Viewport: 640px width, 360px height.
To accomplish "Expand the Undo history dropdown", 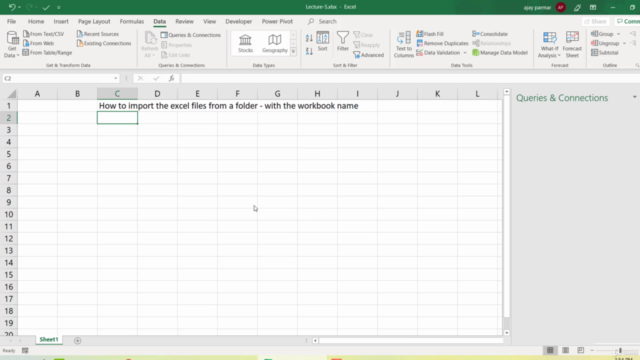I will pos(19,7).
